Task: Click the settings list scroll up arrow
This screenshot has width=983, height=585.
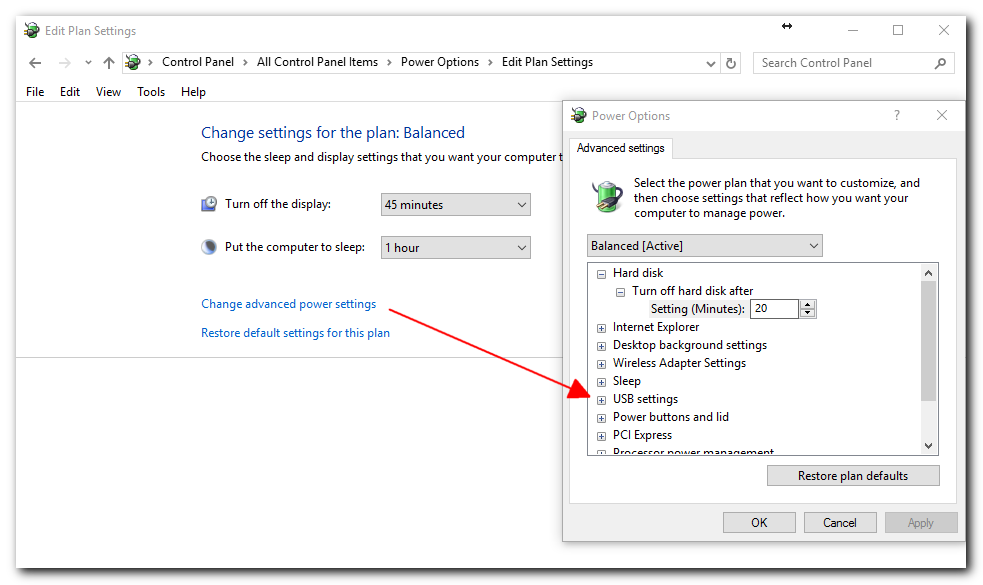Action: [x=928, y=273]
